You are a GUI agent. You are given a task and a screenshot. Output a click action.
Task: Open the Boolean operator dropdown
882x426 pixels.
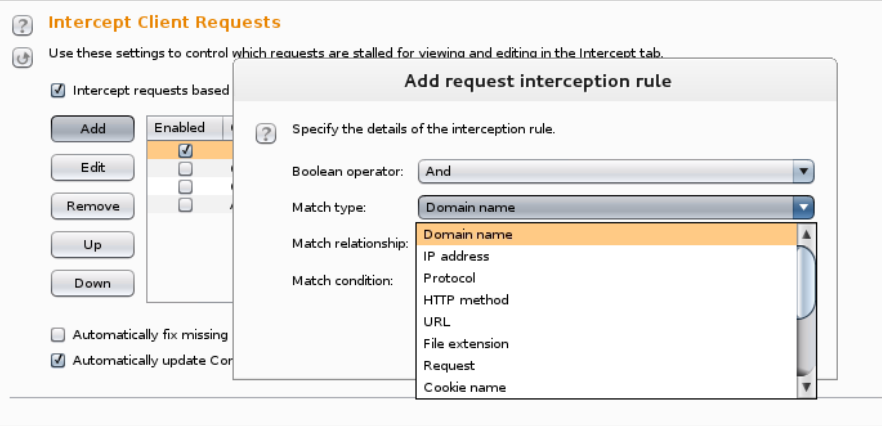(615, 171)
